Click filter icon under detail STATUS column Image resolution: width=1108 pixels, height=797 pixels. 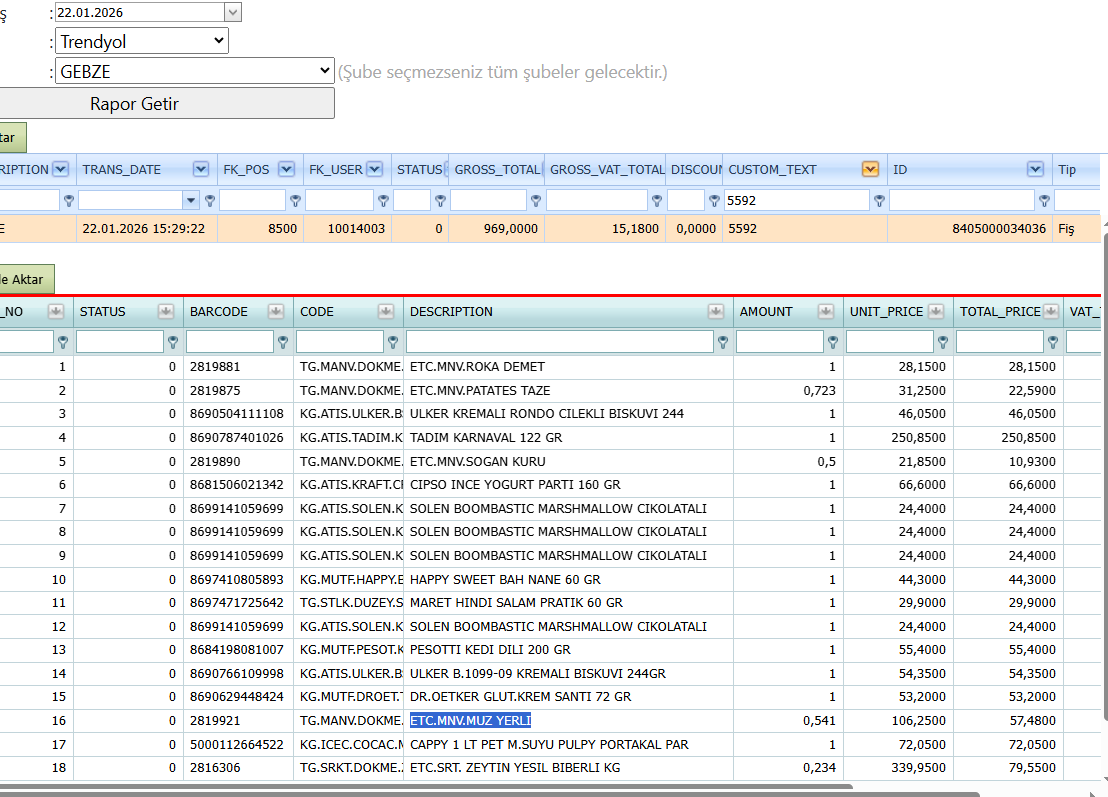point(173,342)
